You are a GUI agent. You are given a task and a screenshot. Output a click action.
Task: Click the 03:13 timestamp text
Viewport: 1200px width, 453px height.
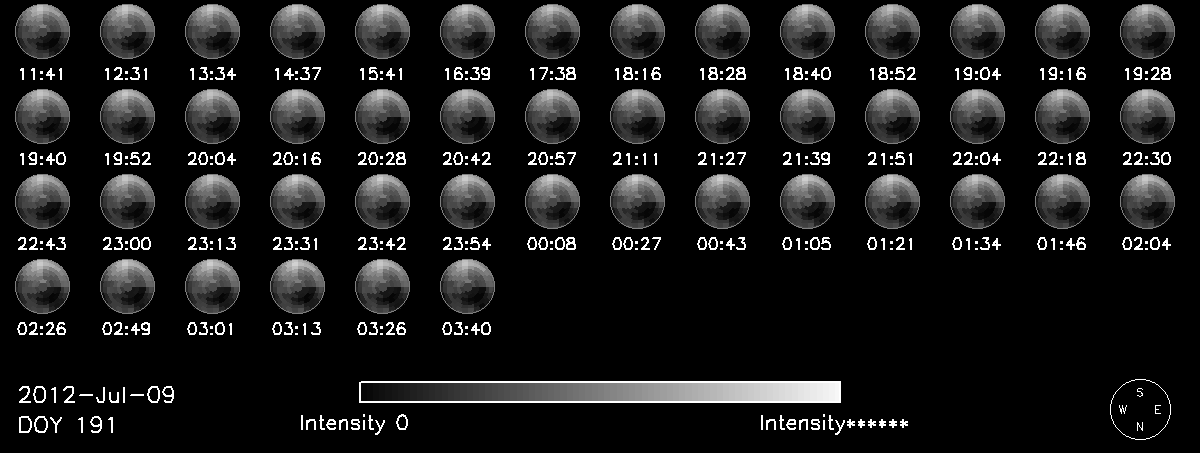click(x=297, y=328)
